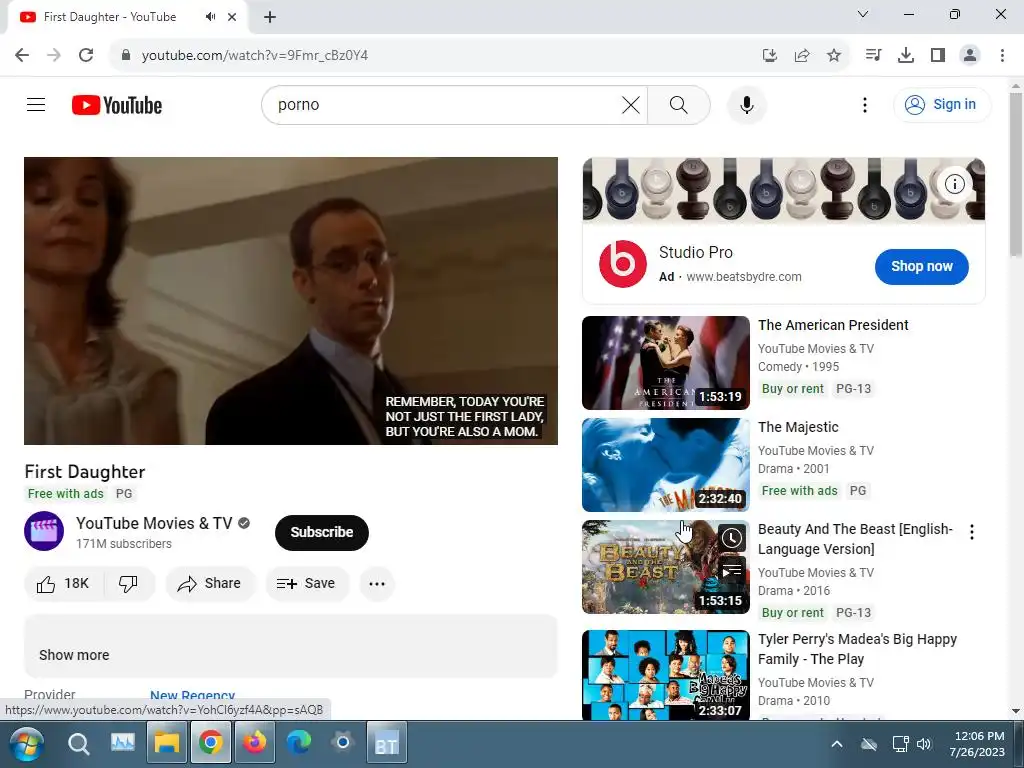Click the video player to pause playback
This screenshot has height=768, width=1024.
(x=291, y=300)
